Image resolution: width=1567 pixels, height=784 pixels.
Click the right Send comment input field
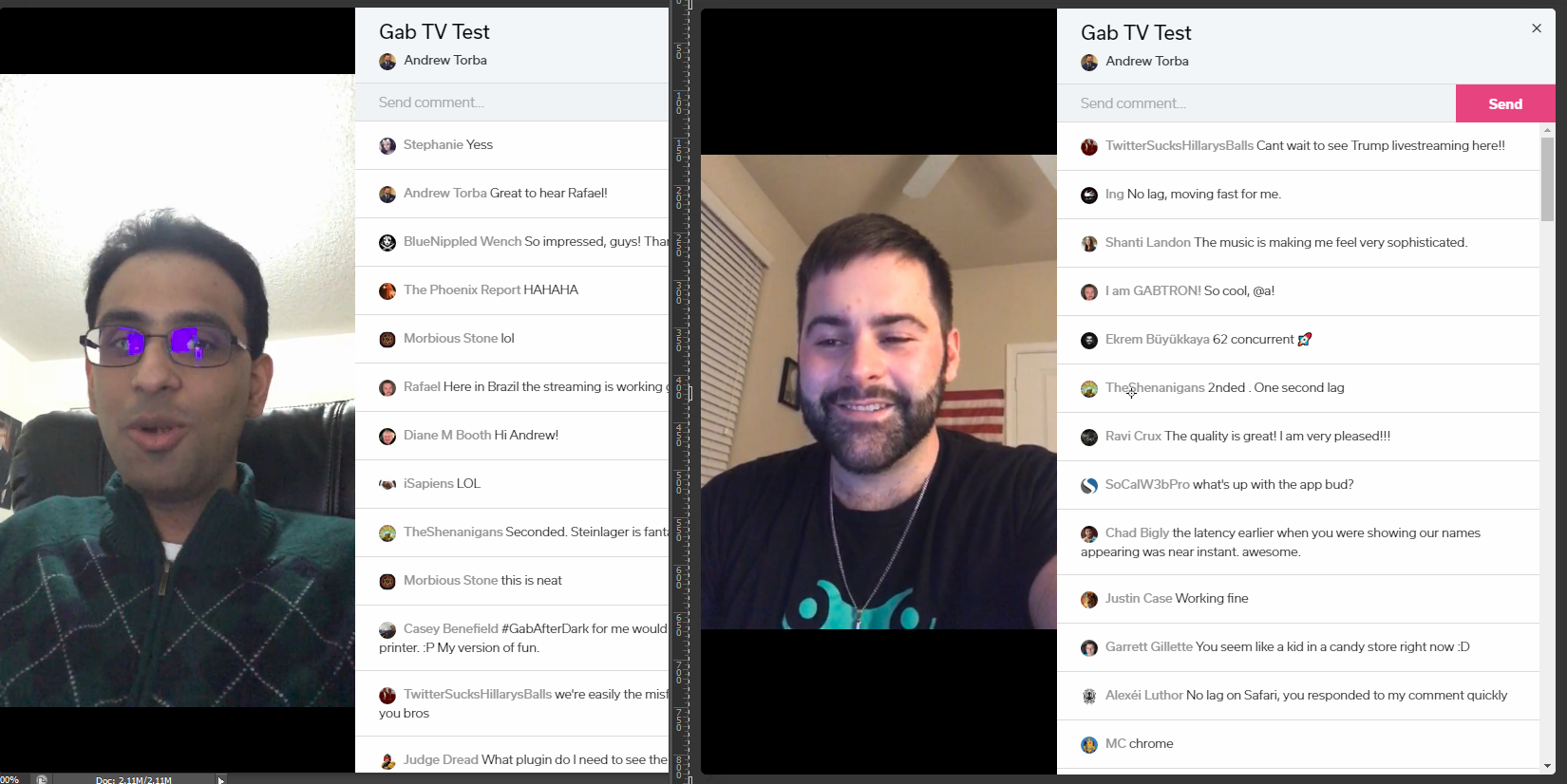coord(1256,103)
